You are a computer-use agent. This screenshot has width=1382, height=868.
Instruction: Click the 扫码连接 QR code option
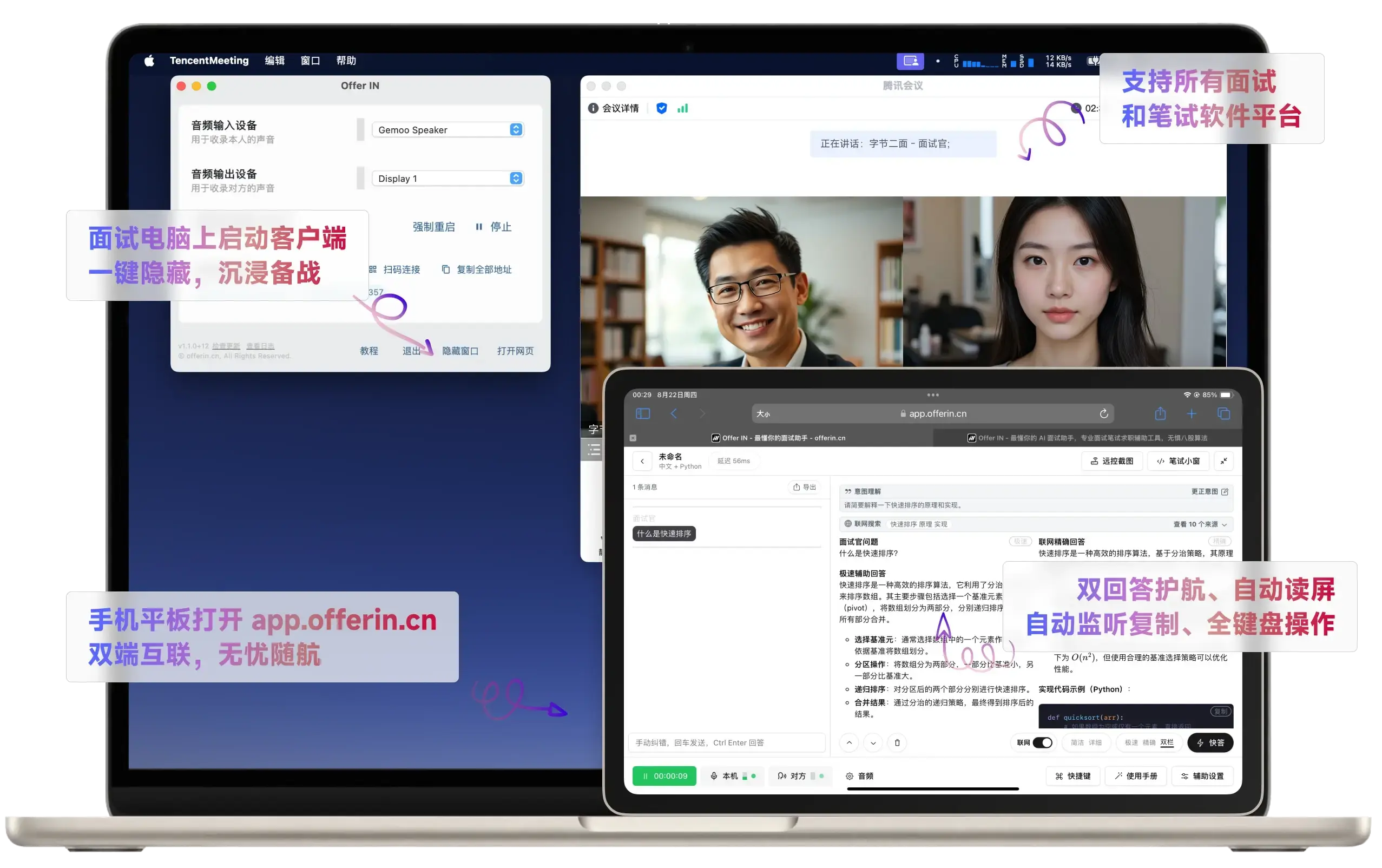point(395,270)
